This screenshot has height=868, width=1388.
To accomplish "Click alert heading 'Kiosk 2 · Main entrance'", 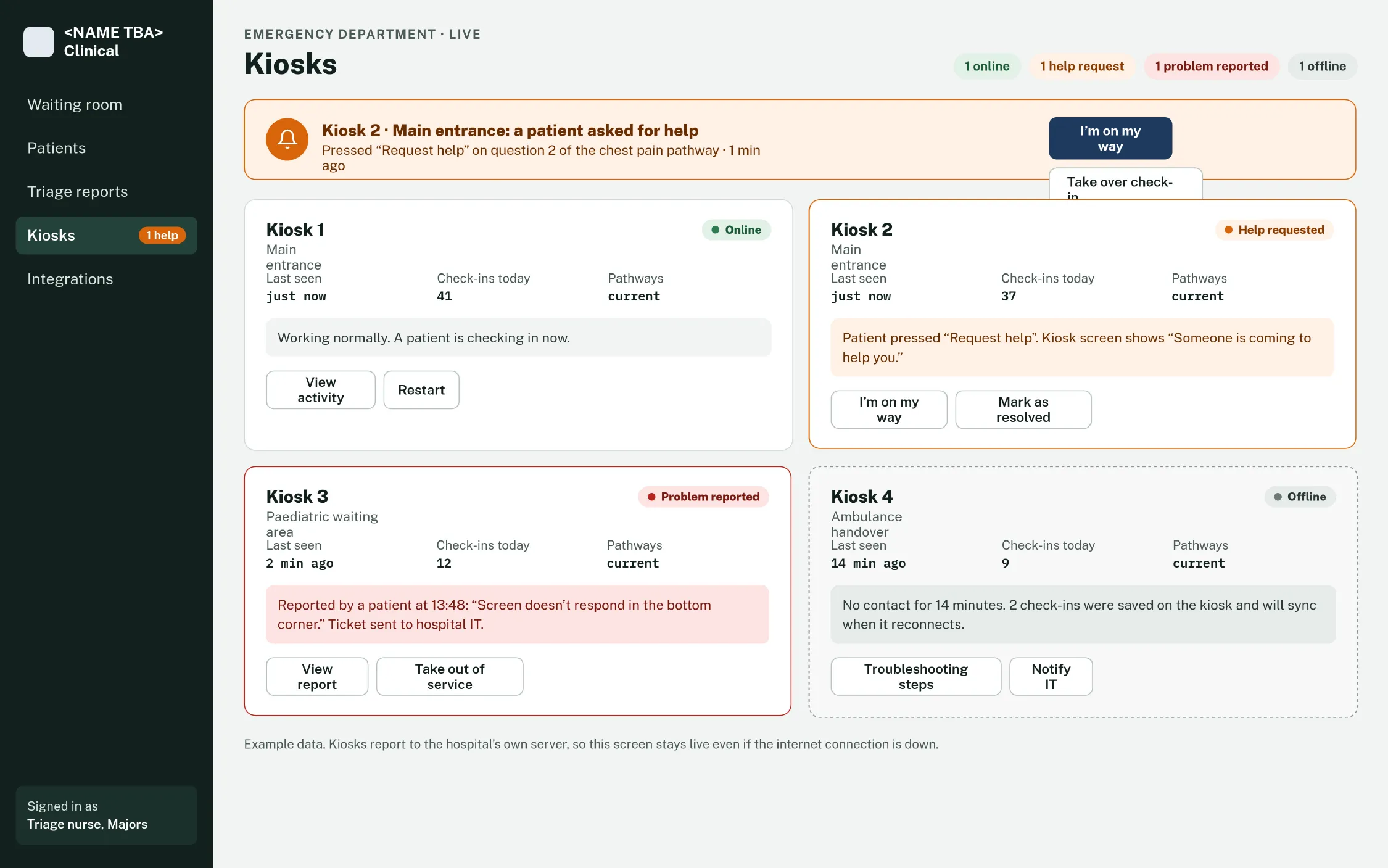I will click(510, 131).
